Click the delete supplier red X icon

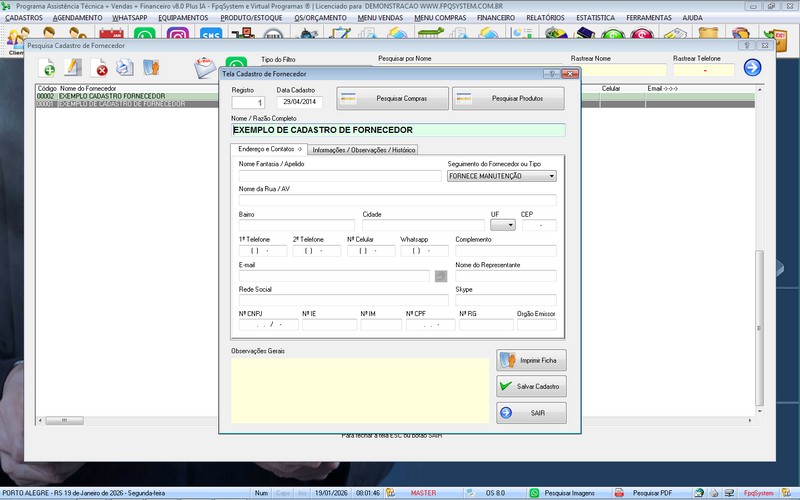tap(100, 68)
